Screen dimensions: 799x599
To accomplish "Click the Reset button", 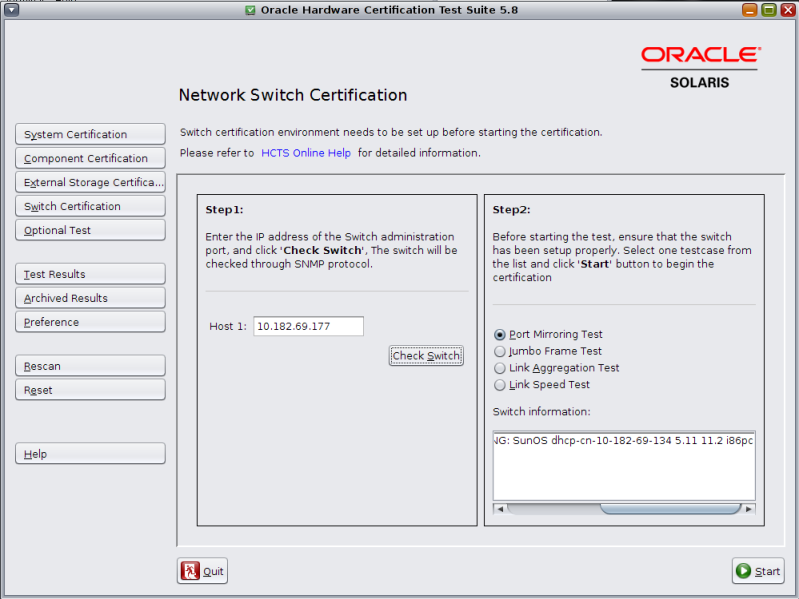I will click(x=90, y=390).
